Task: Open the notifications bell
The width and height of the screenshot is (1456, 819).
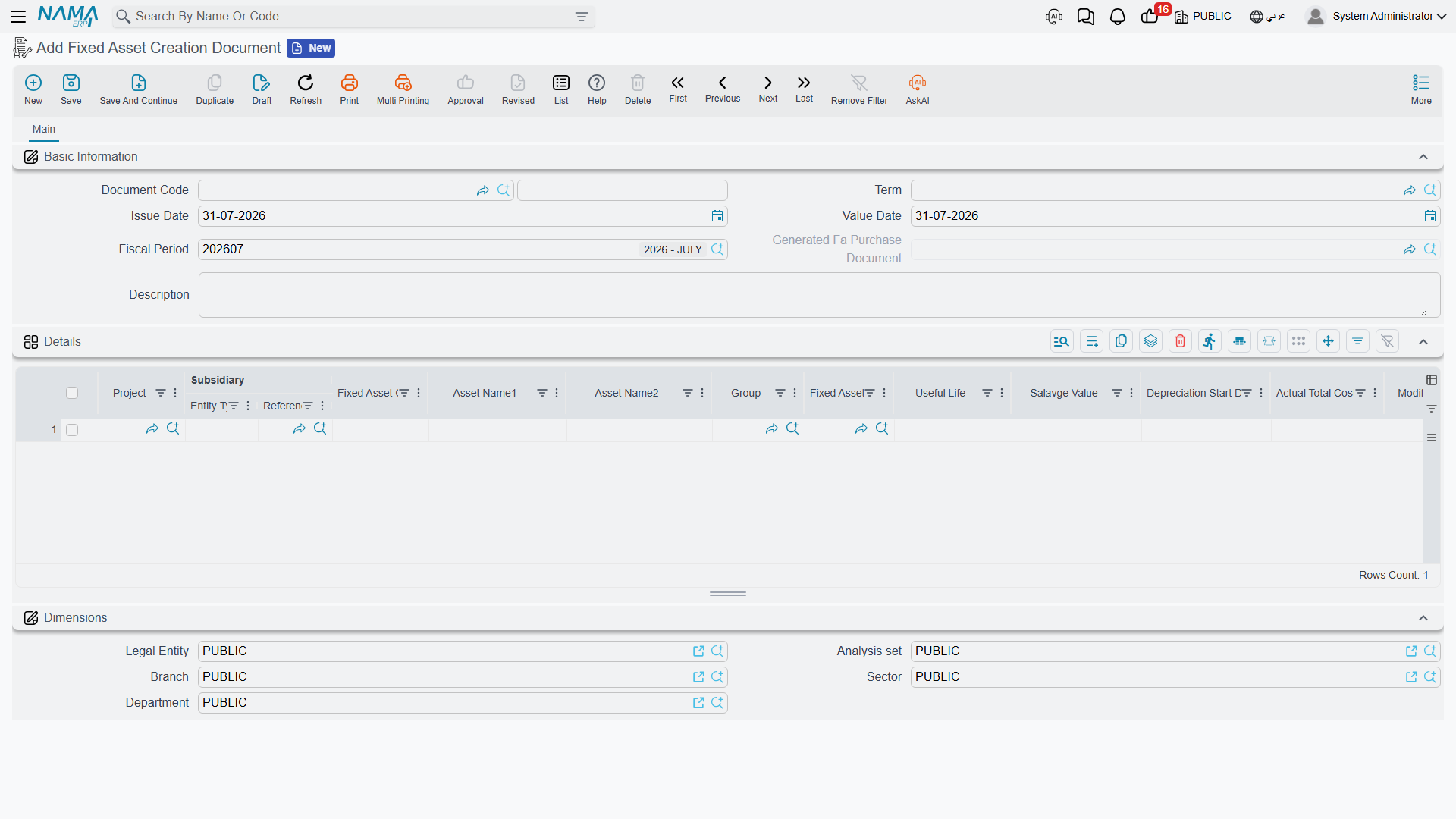Action: (1117, 17)
